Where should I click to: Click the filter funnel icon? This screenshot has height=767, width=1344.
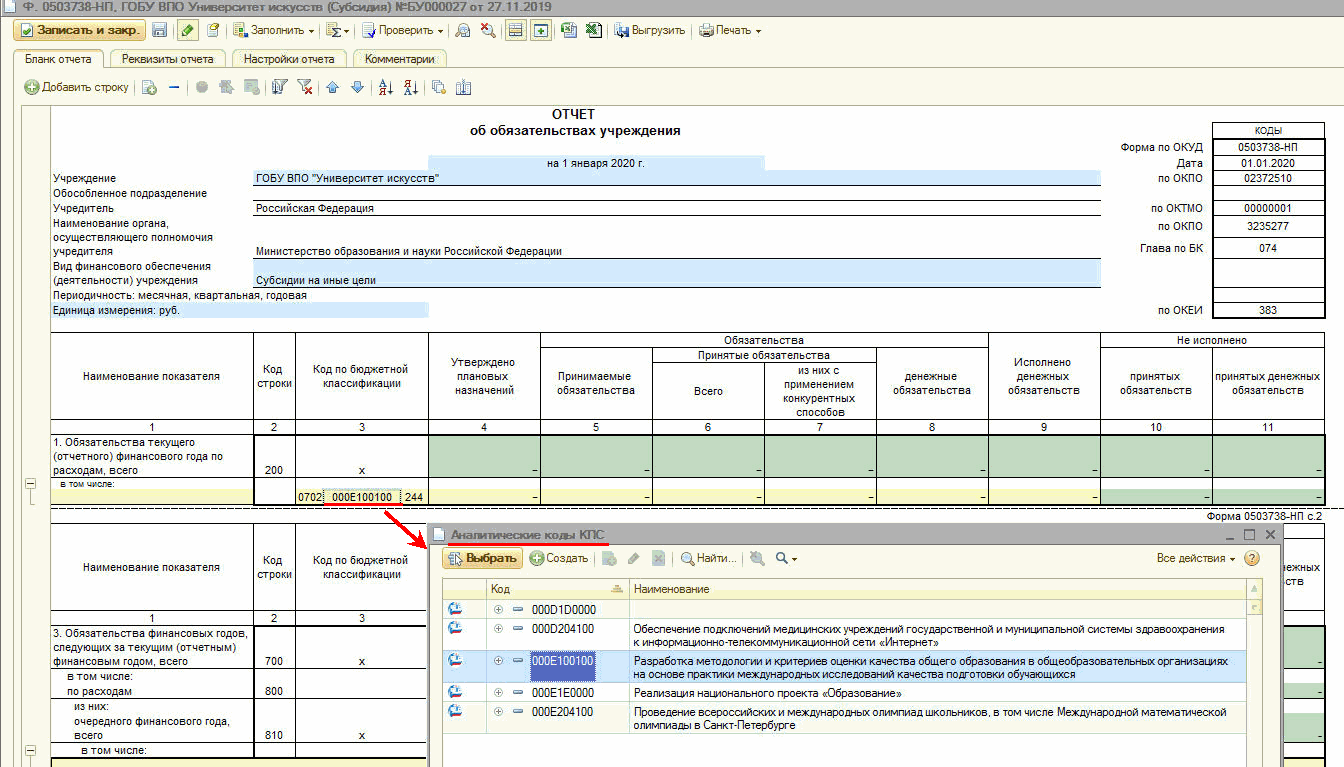279,87
